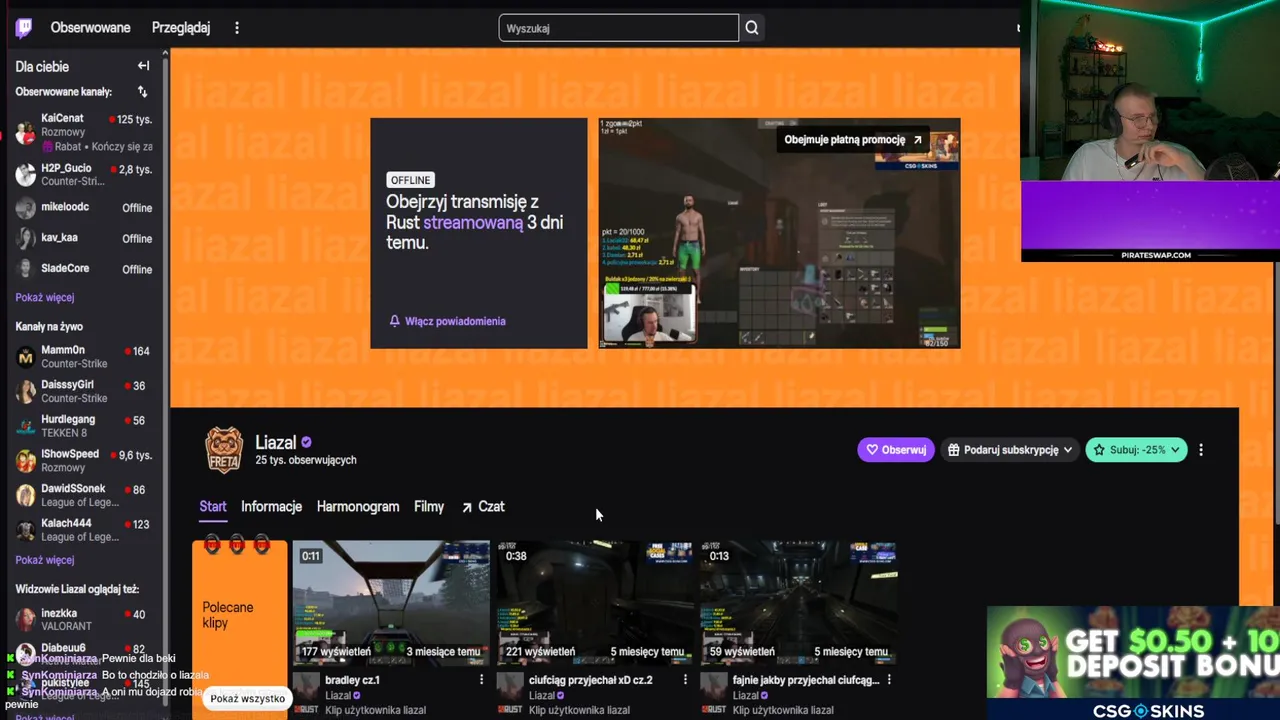Click Hurdlegang TEKKEN 8 game label
Viewport: 1280px width, 720px height.
click(64, 433)
